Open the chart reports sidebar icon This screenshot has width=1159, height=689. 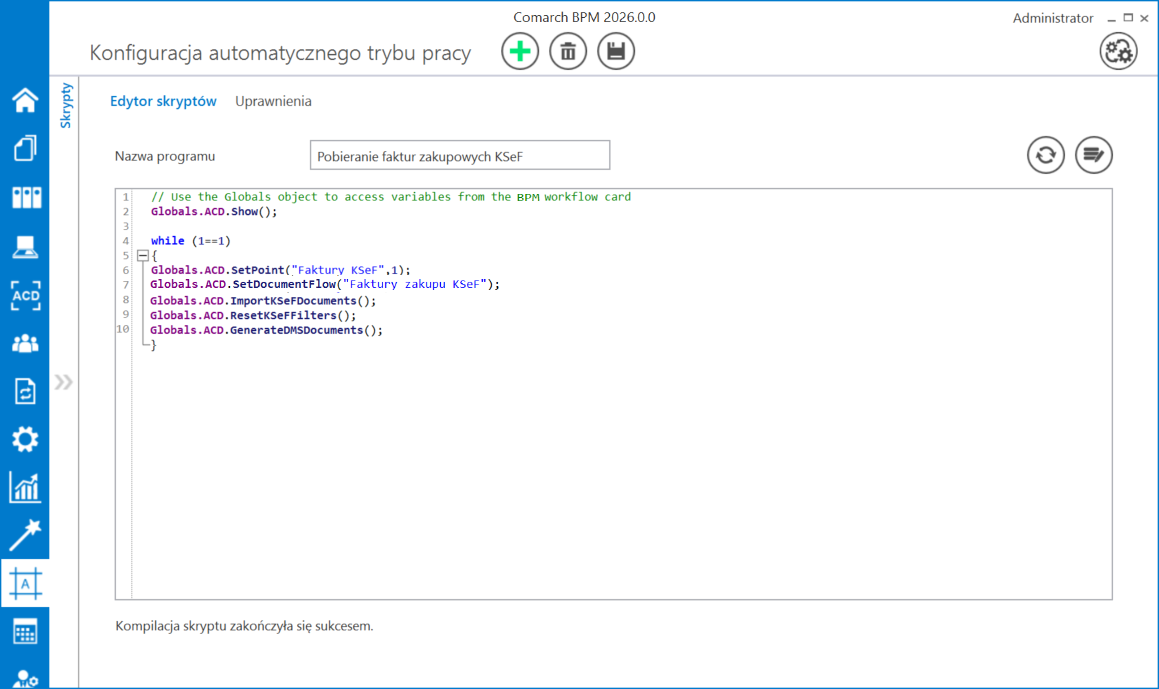pos(25,488)
